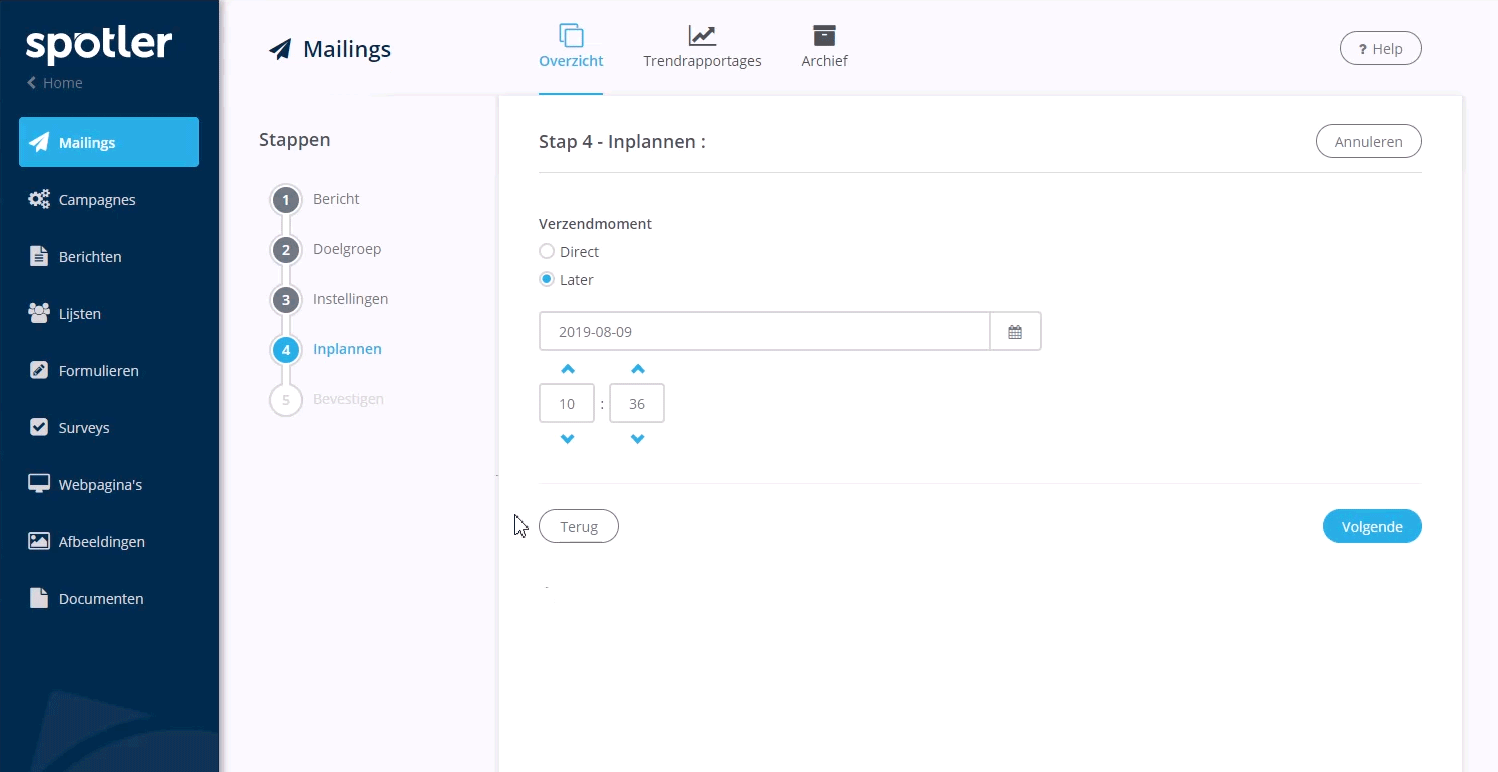Click the Terug button
Image resolution: width=1498 pixels, height=772 pixels.
pos(579,526)
